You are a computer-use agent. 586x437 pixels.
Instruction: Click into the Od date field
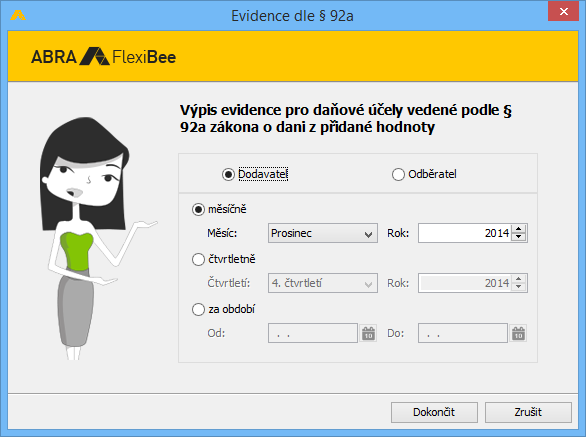tap(313, 333)
